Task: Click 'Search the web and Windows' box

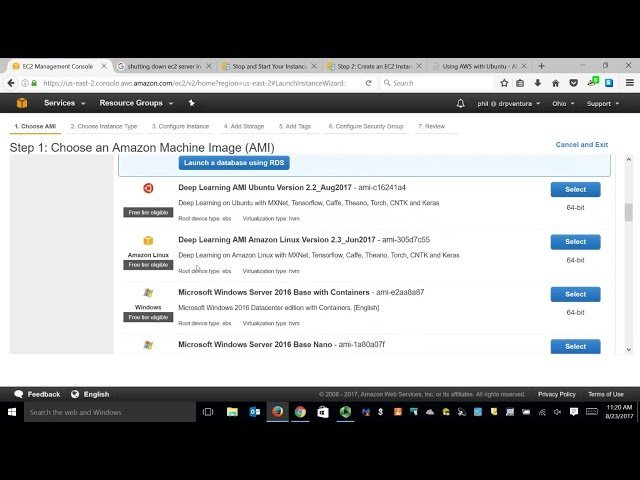Action: click(110, 412)
